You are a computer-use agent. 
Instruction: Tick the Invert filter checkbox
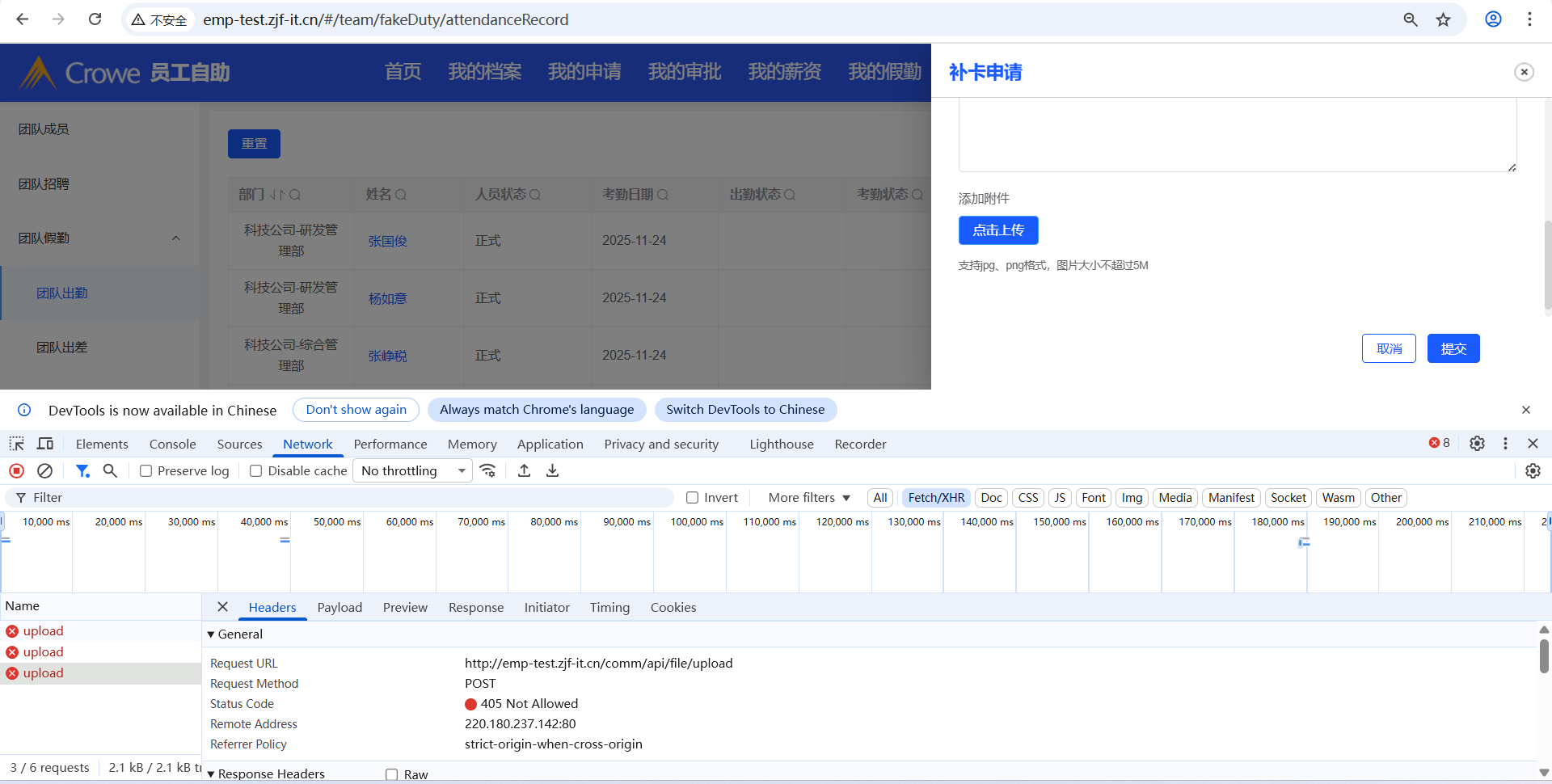693,498
